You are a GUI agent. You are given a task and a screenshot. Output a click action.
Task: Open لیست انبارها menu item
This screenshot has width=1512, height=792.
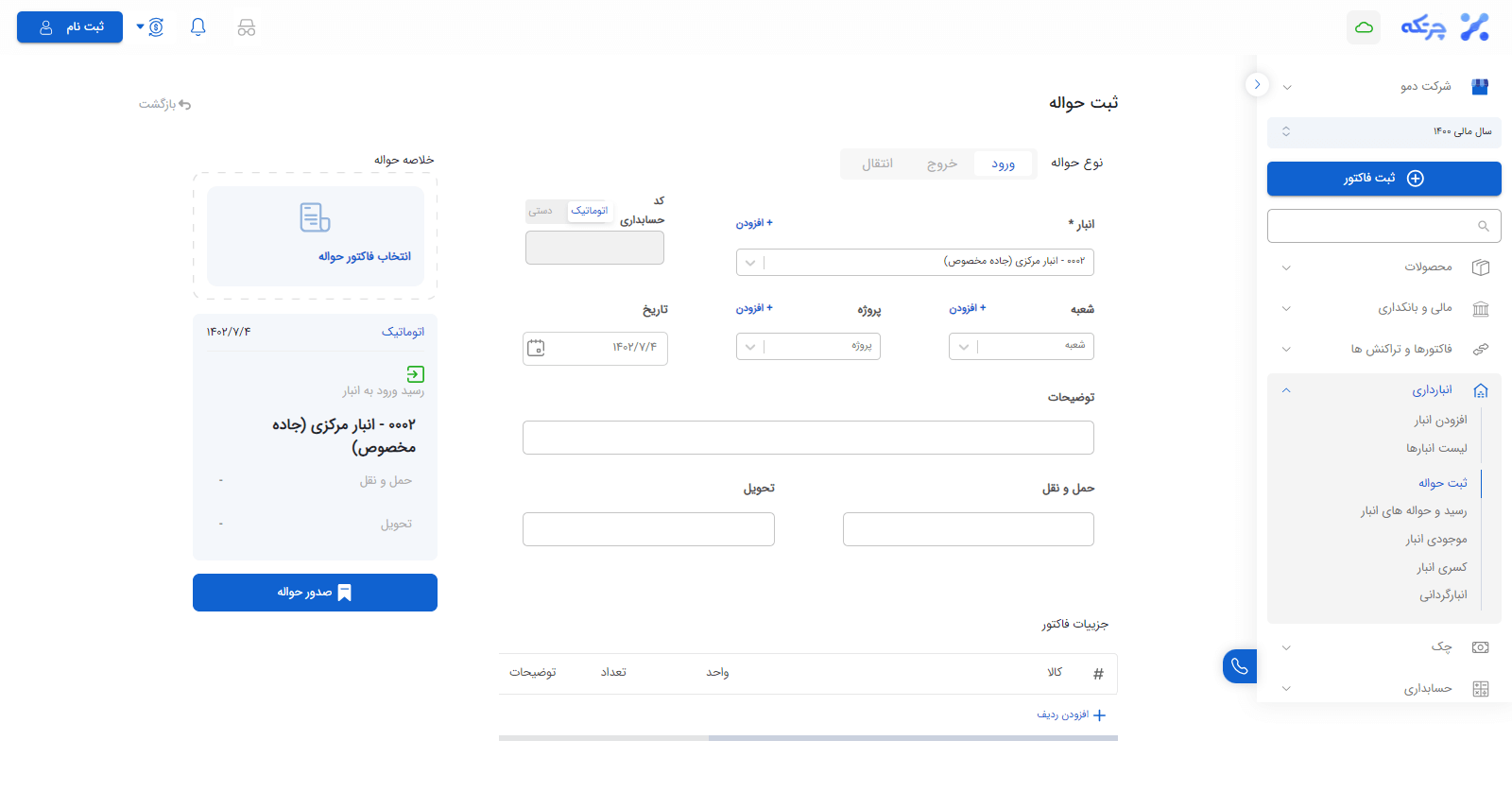pyautogui.click(x=1436, y=448)
